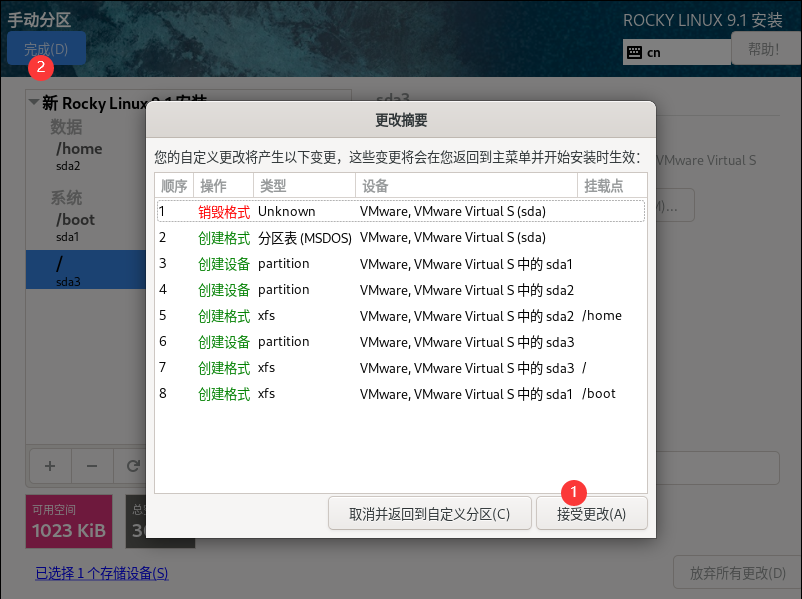Click 取消并返回到自定义分区(C) button
Image resolution: width=802 pixels, height=599 pixels.
click(x=429, y=514)
